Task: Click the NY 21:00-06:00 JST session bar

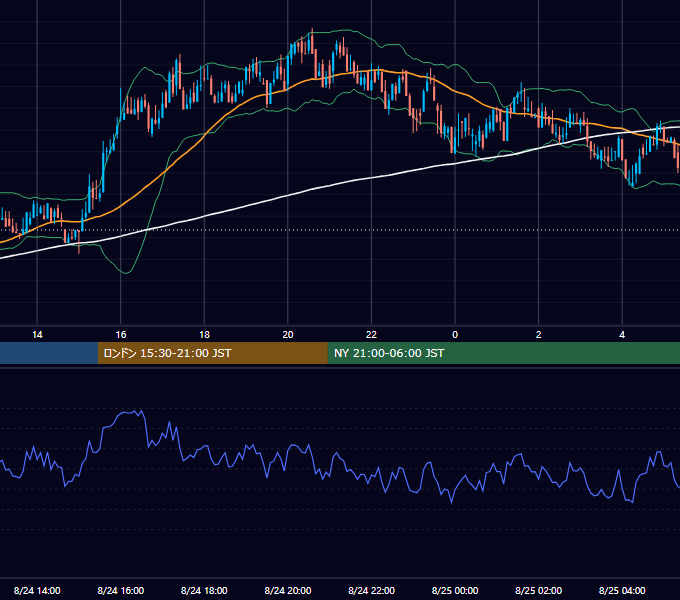Action: 503,353
